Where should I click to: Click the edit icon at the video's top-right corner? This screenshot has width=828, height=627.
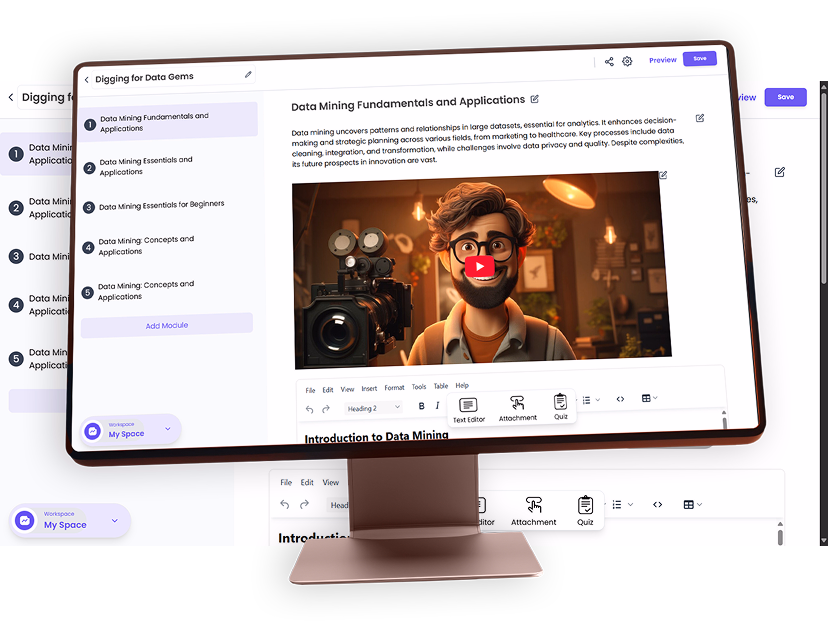click(x=663, y=175)
